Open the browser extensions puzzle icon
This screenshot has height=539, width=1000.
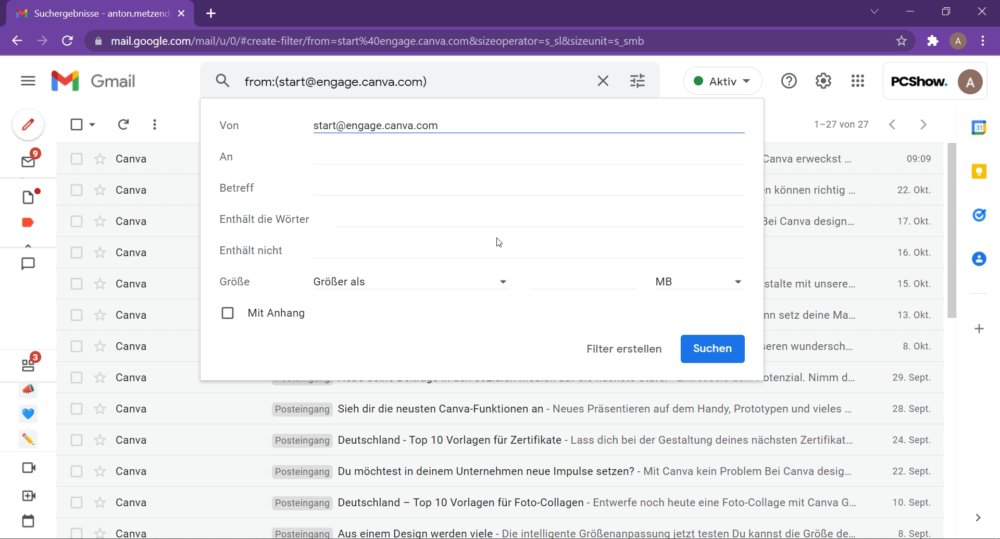click(932, 41)
